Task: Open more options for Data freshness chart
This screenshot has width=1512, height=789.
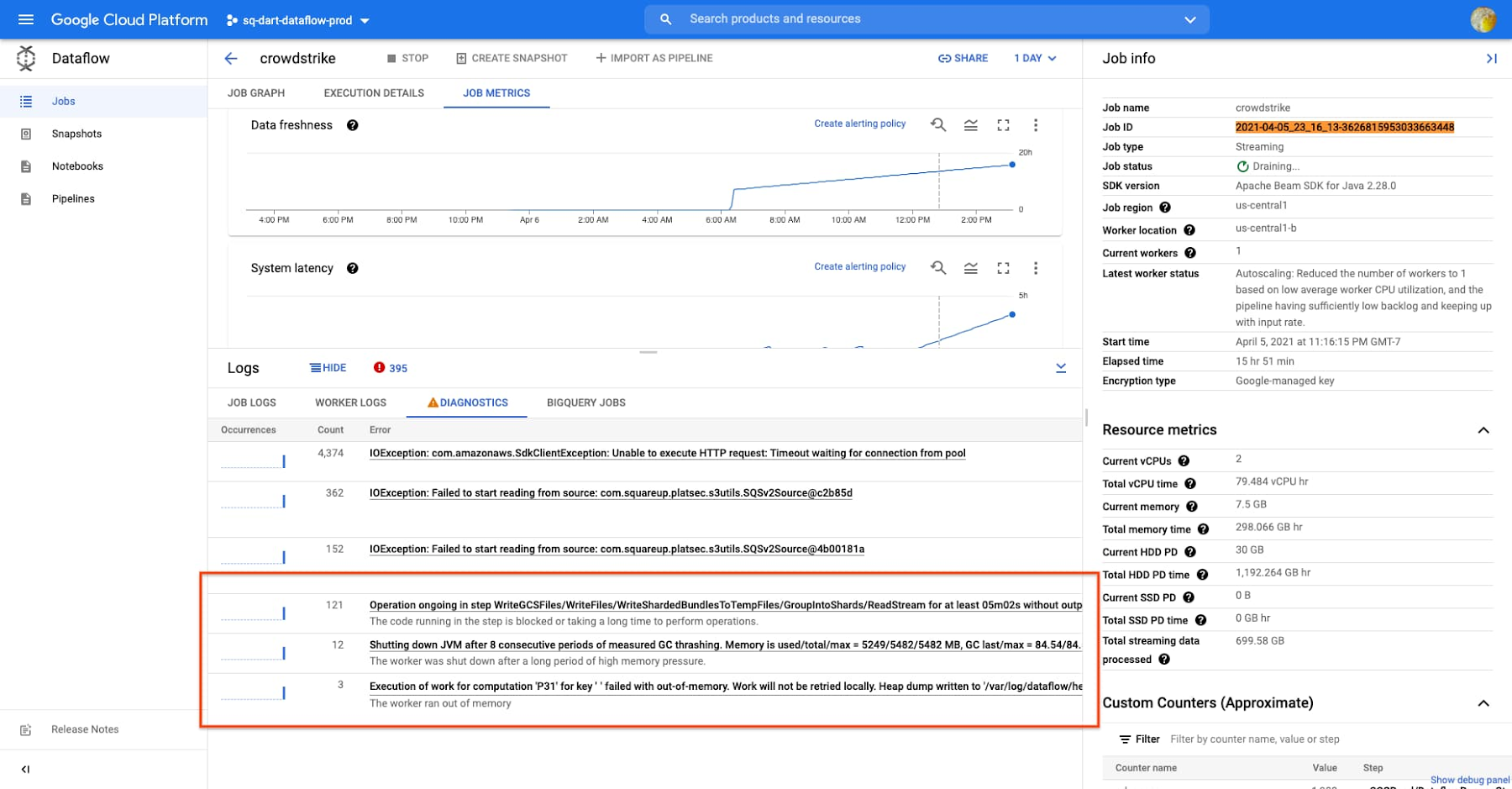Action: tap(1036, 124)
